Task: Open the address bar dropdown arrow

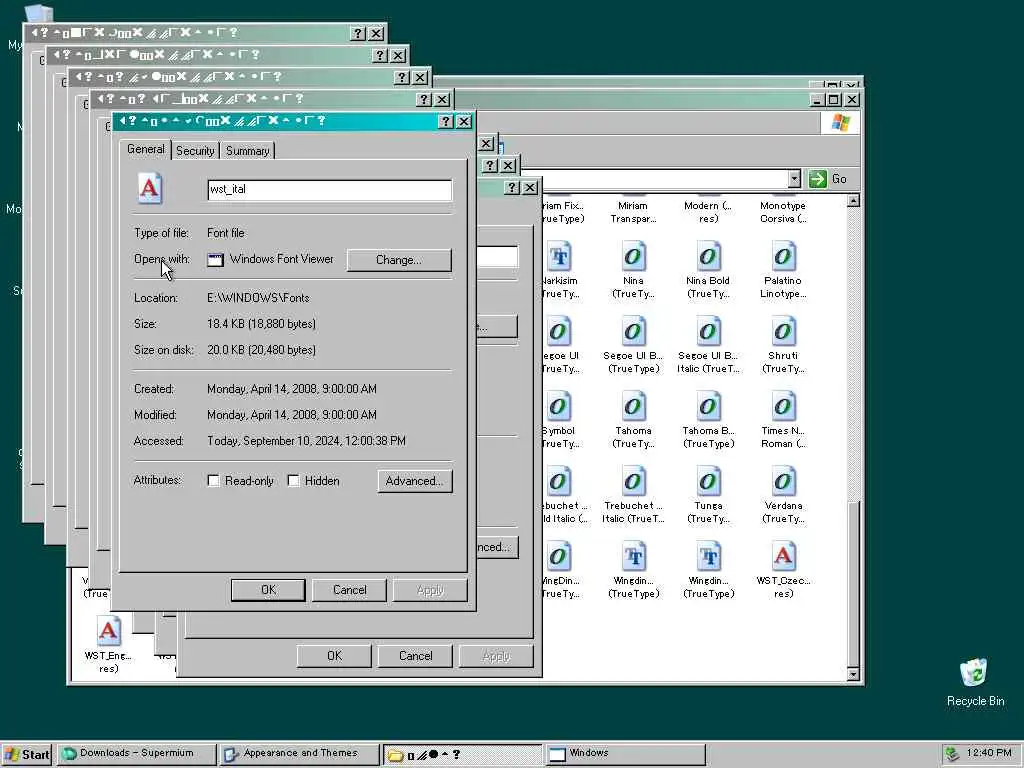Action: coord(793,179)
